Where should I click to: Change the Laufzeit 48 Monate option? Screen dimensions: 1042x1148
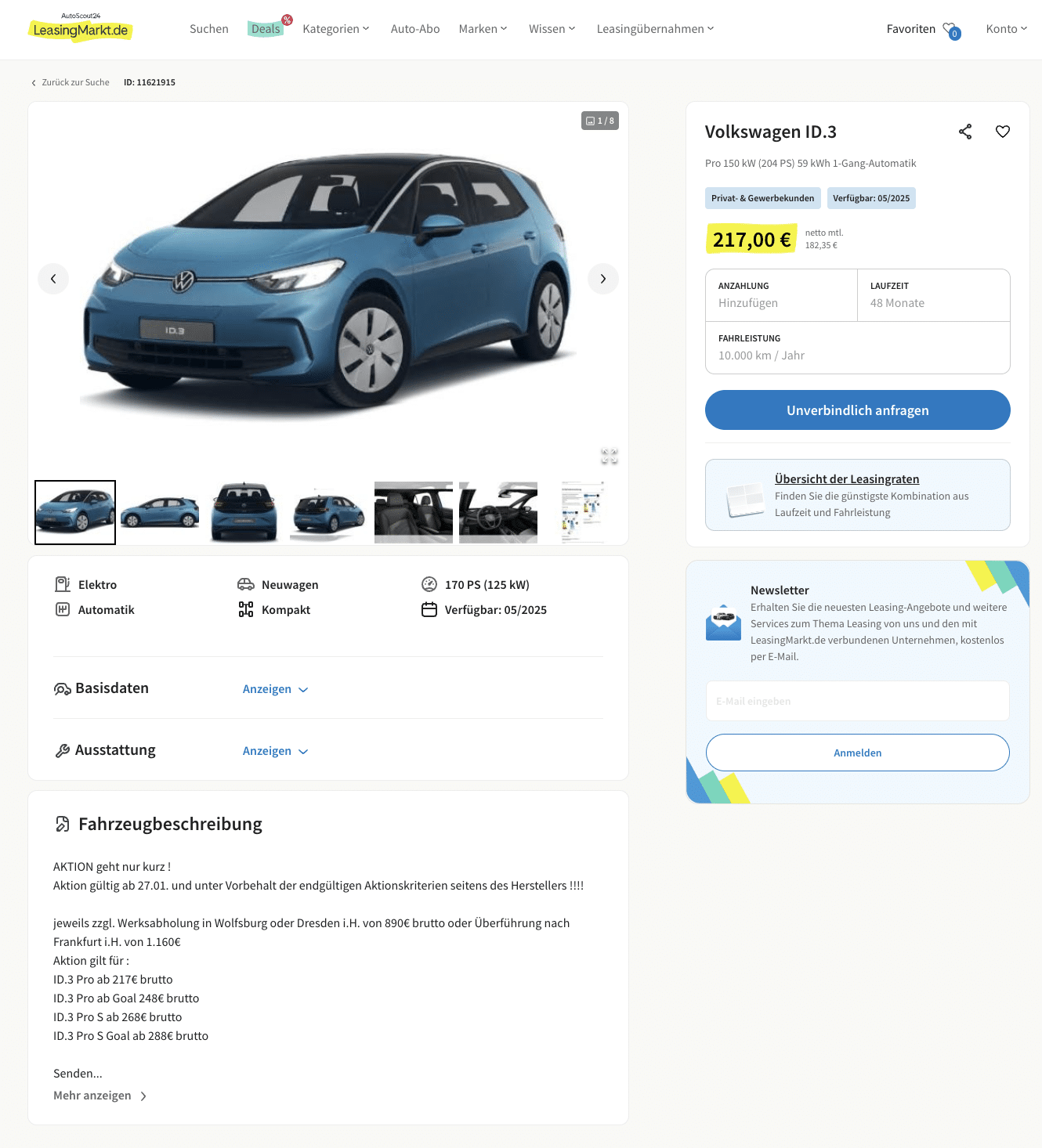pyautogui.click(x=934, y=295)
